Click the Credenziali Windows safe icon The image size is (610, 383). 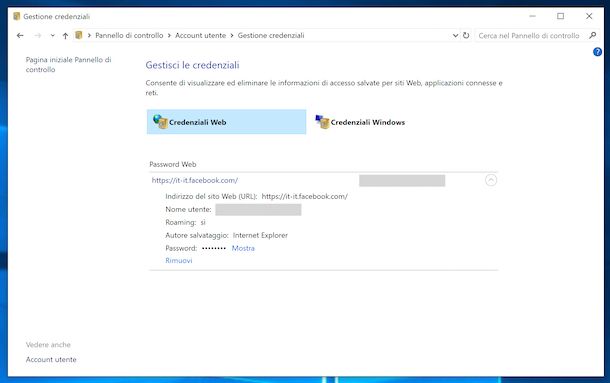(322, 121)
